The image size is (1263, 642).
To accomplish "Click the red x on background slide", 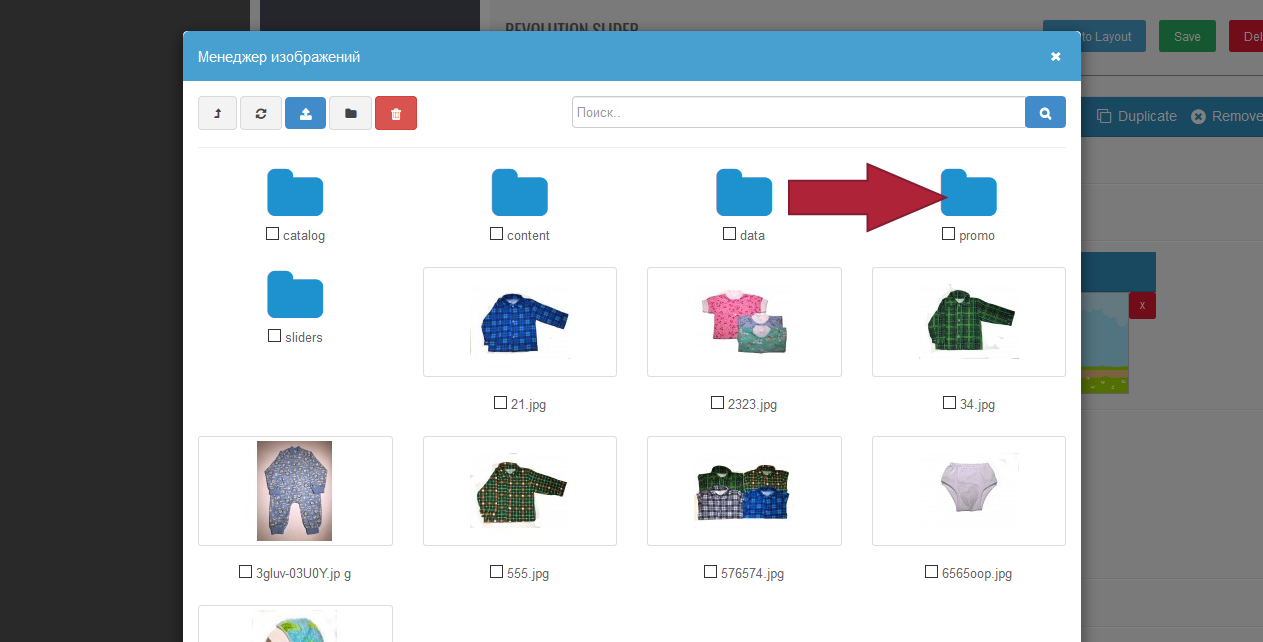I will click(1142, 305).
